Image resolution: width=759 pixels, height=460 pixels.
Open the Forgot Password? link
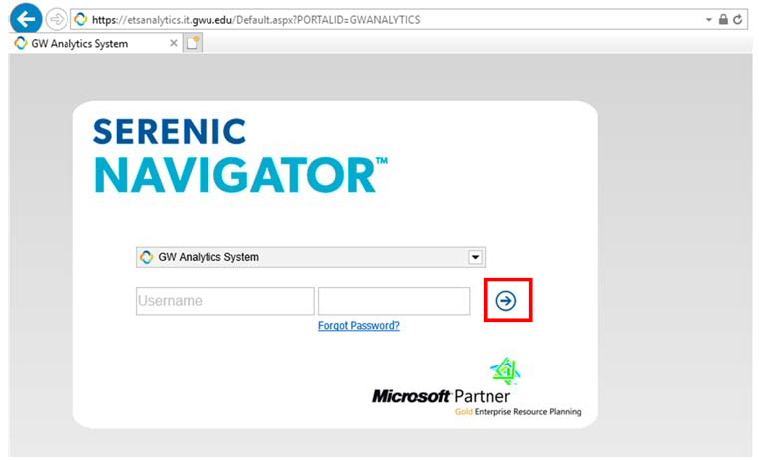(x=359, y=326)
